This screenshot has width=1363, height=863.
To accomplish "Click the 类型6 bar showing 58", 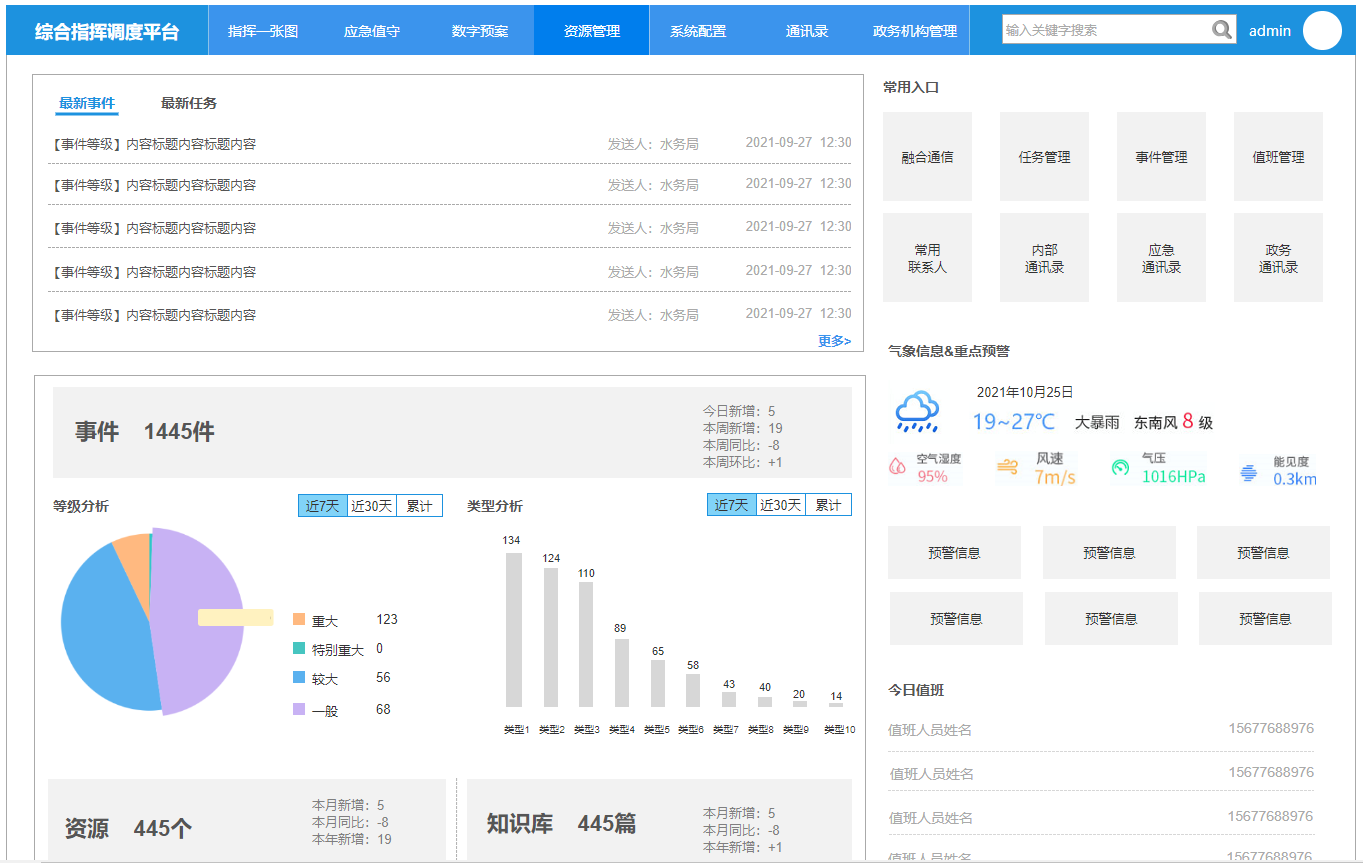I will pos(693,690).
